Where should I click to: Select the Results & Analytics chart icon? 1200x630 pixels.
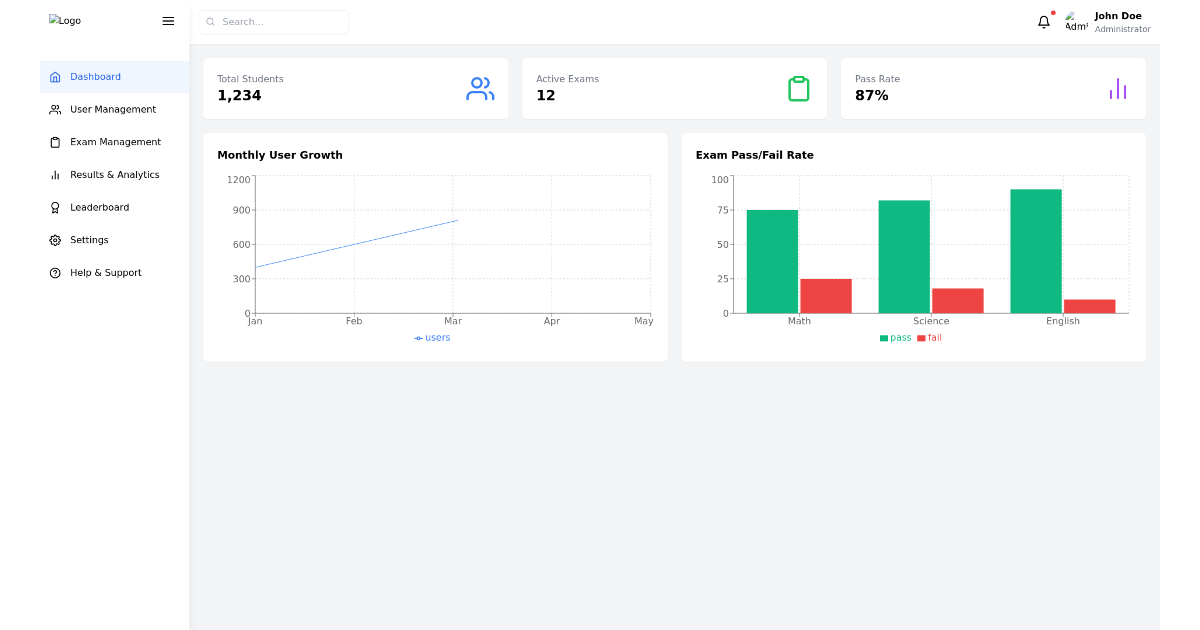(55, 174)
